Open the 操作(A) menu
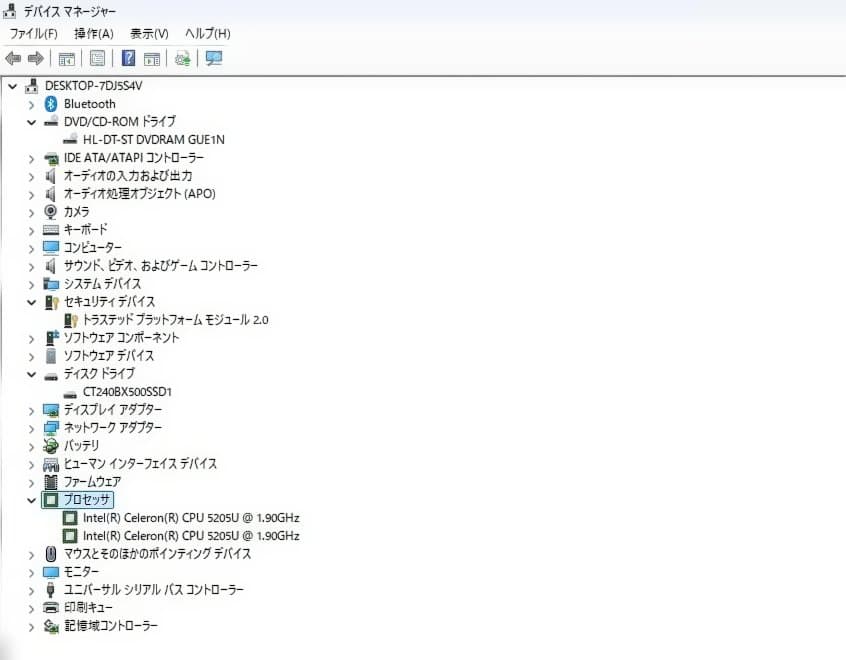Viewport: 846px width, 660px height. 94,33
